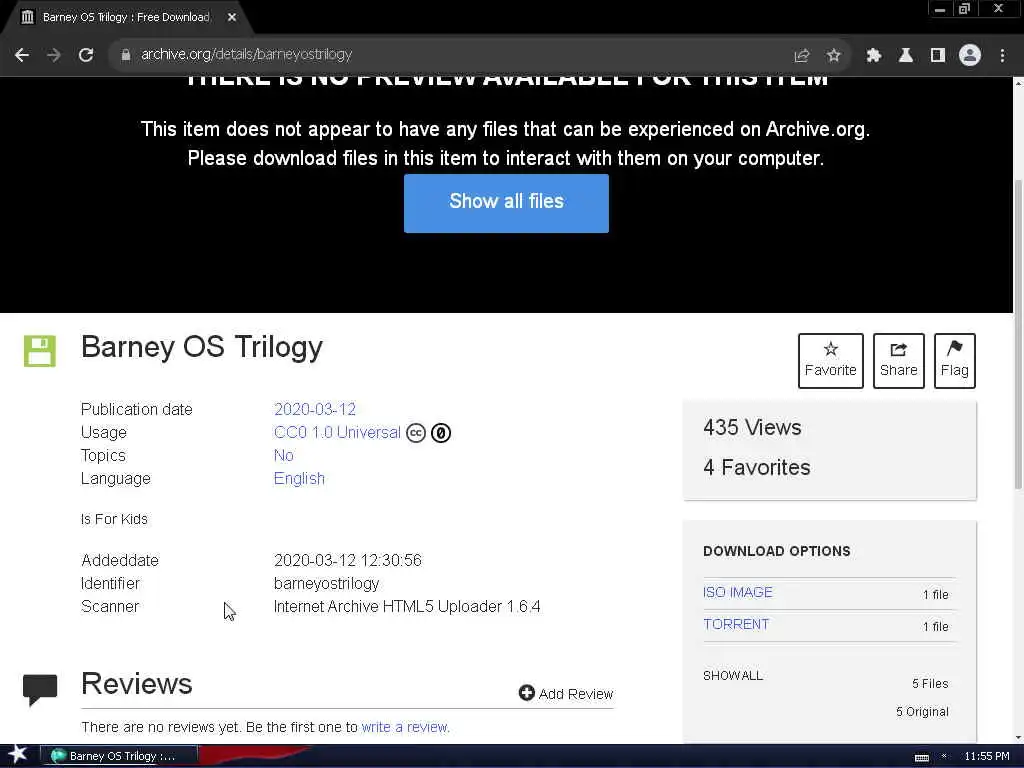Click the 5 Original count text
This screenshot has width=1024, height=768.
922,712
